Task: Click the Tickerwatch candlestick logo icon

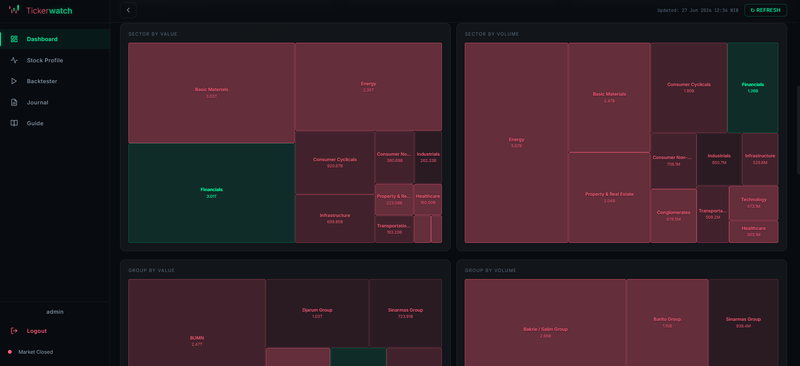Action: coord(14,10)
